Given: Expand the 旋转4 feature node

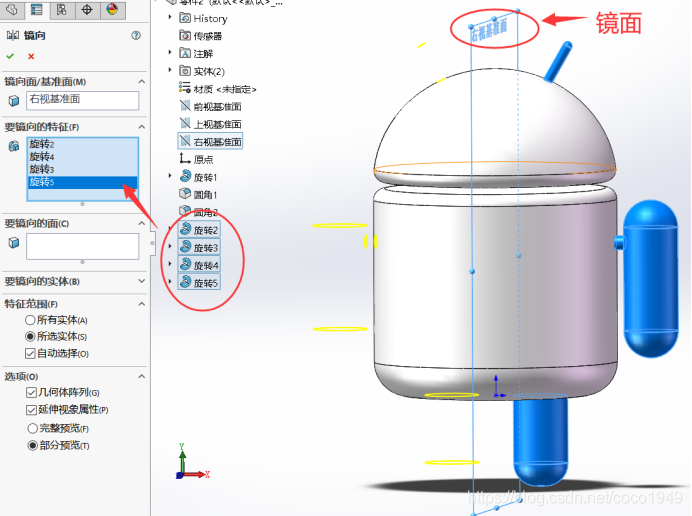Looking at the screenshot, I should click(170, 264).
